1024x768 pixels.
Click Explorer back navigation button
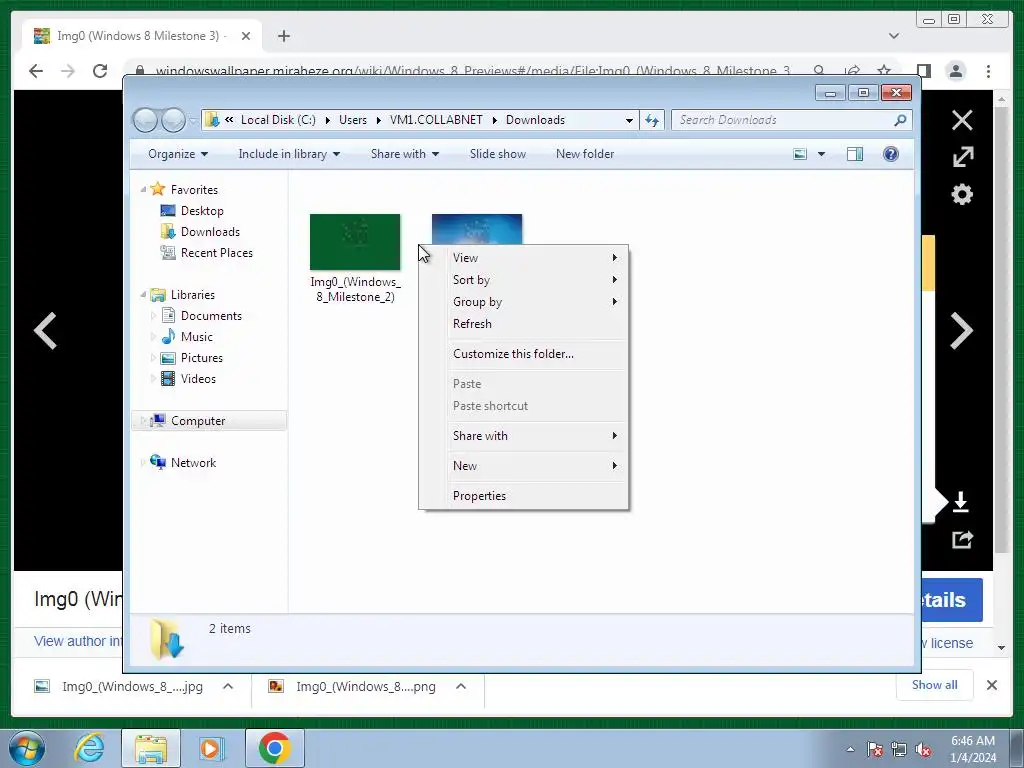pyautogui.click(x=145, y=120)
